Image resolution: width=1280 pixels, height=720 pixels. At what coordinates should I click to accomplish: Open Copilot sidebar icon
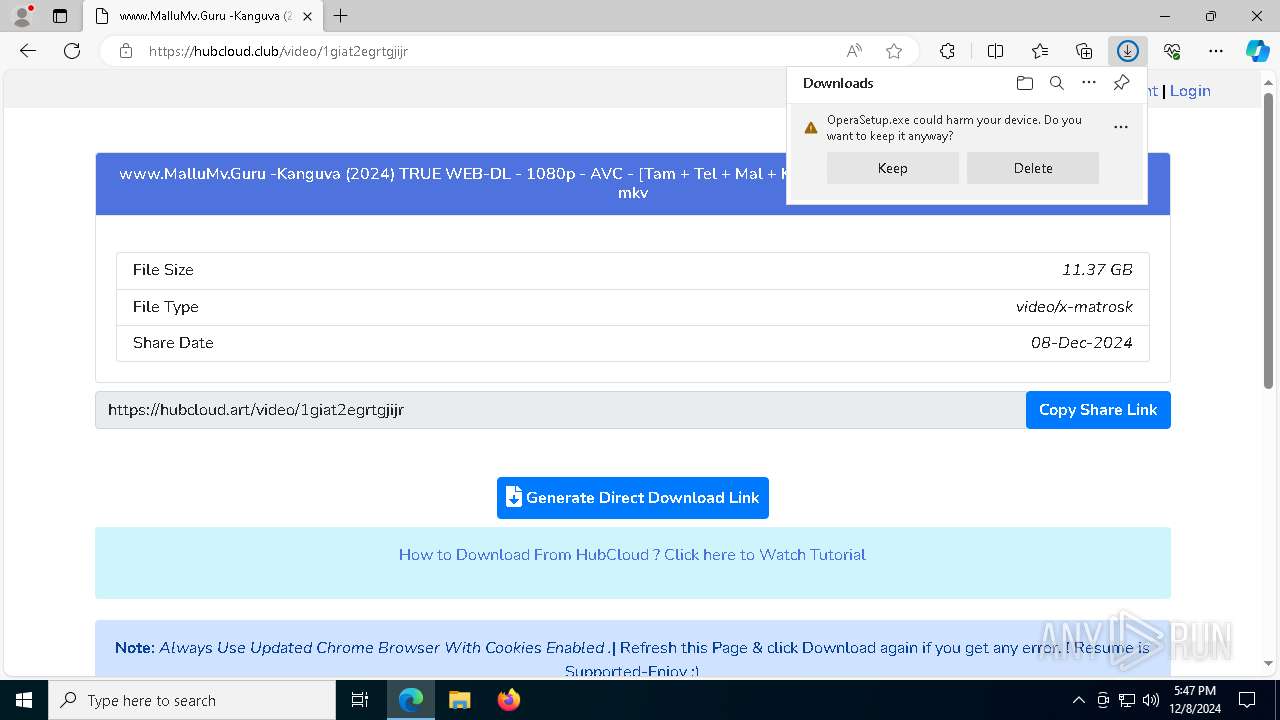click(x=1258, y=51)
